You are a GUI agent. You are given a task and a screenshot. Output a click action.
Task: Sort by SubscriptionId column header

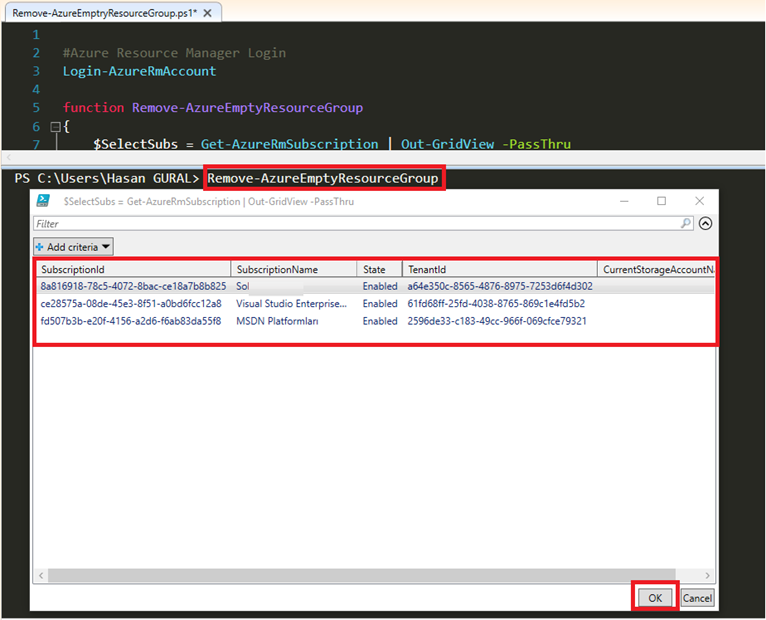(x=133, y=269)
